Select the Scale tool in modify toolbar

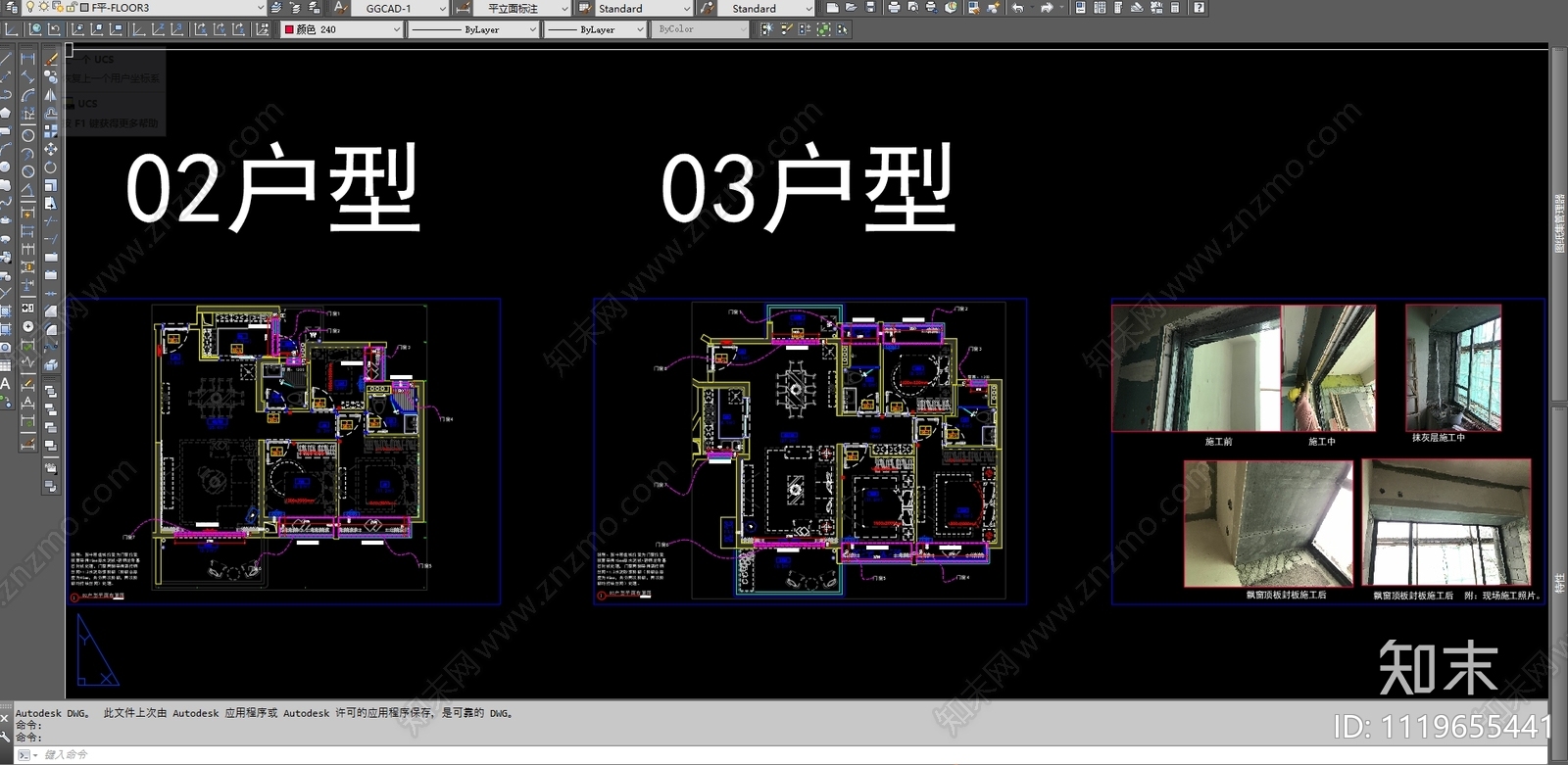(50, 185)
